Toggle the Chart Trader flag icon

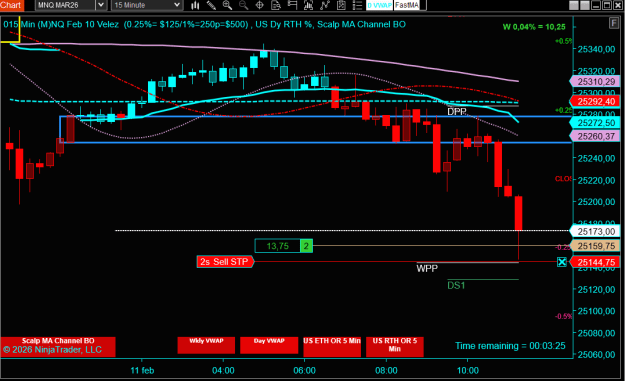(x=292, y=5)
